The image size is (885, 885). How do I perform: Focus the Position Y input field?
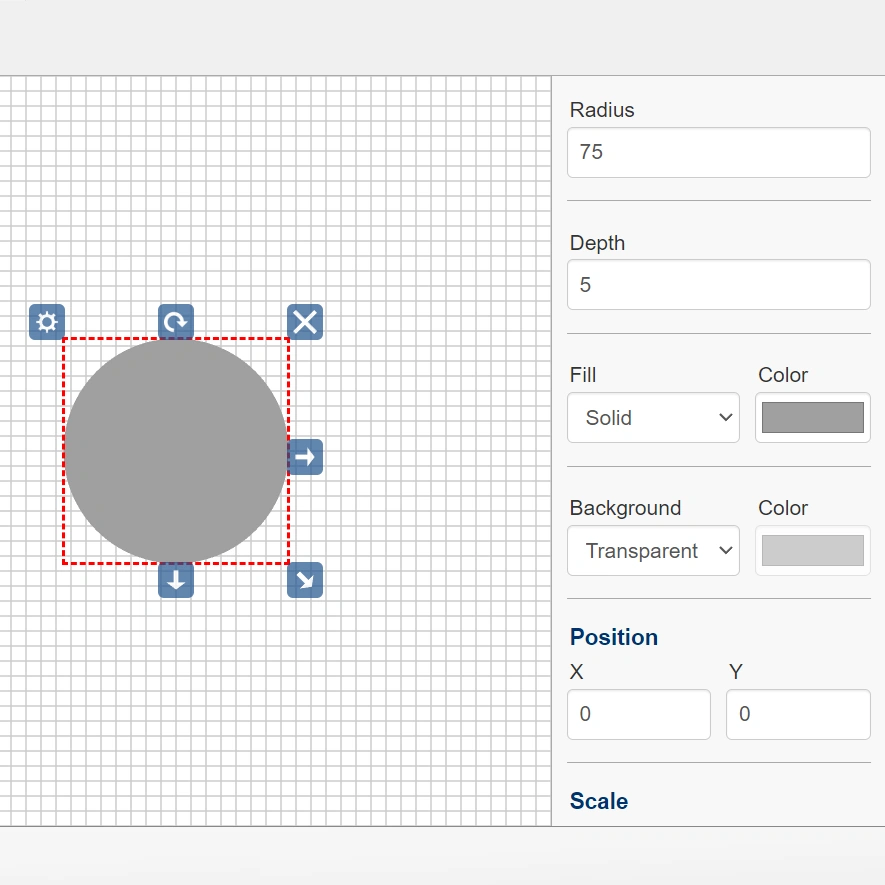click(x=797, y=714)
